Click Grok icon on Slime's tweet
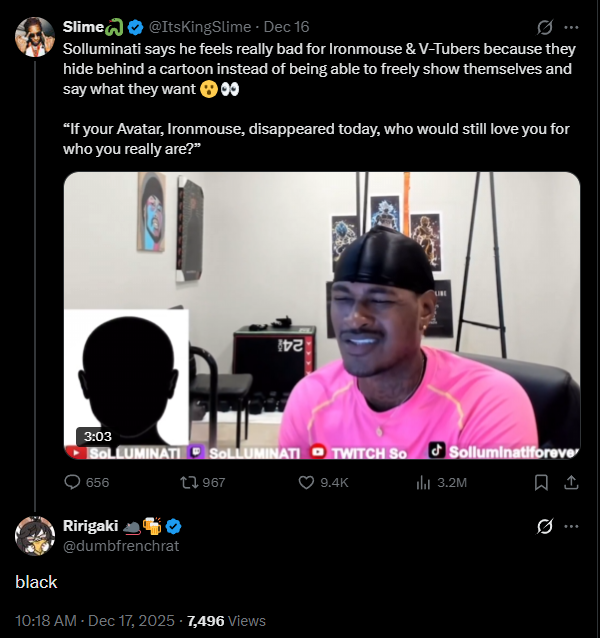This screenshot has width=600, height=638. (x=544, y=27)
